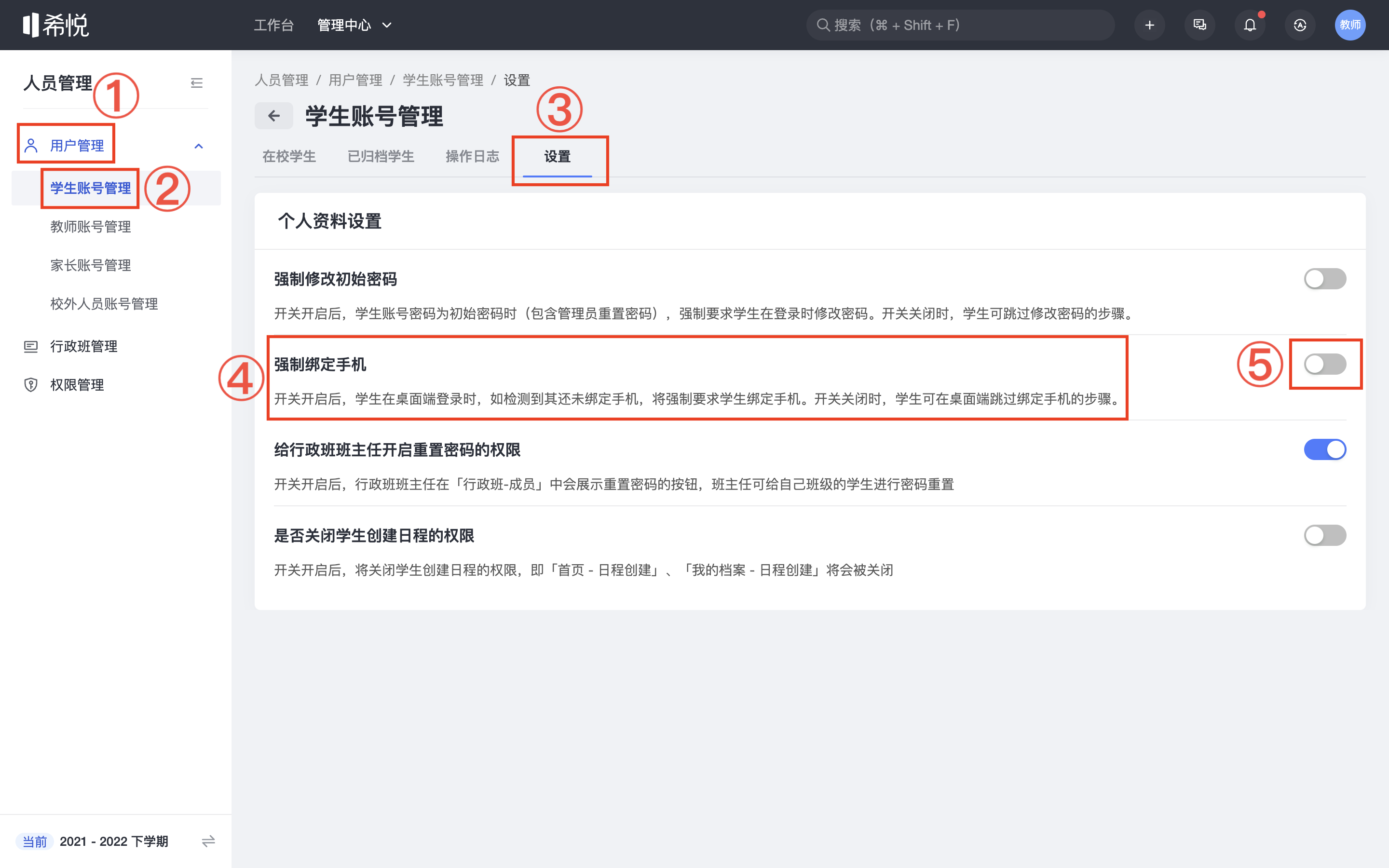The image size is (1389, 868).
Task: Open the 工作台 menu item
Action: [274, 25]
